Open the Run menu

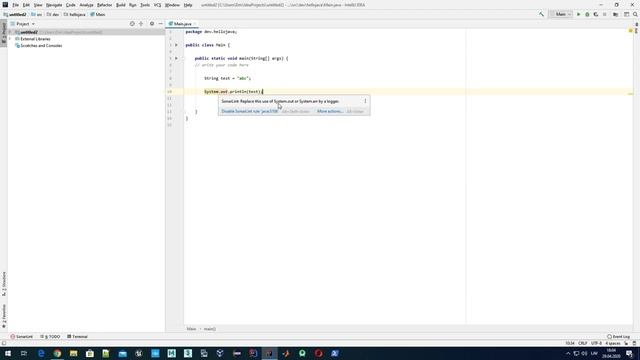point(133,5)
